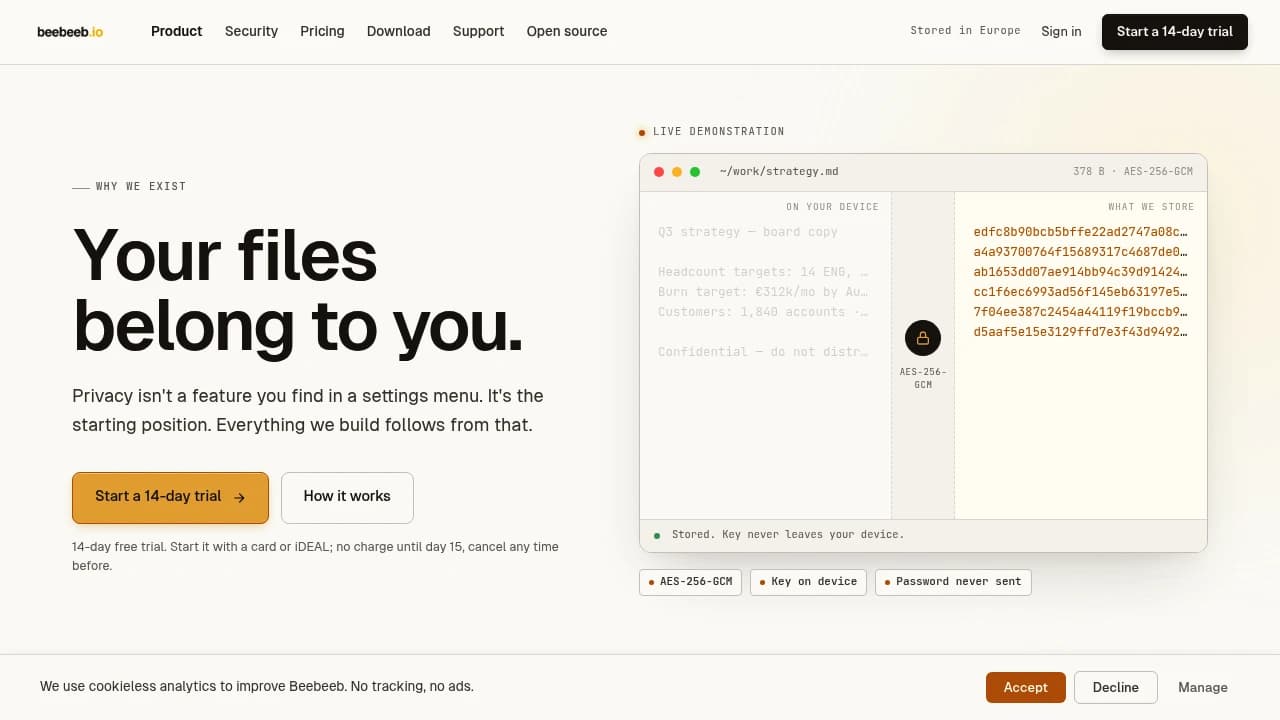Click the ~/work/strategy.md file path
The width and height of the screenshot is (1280, 720).
pyautogui.click(x=779, y=172)
